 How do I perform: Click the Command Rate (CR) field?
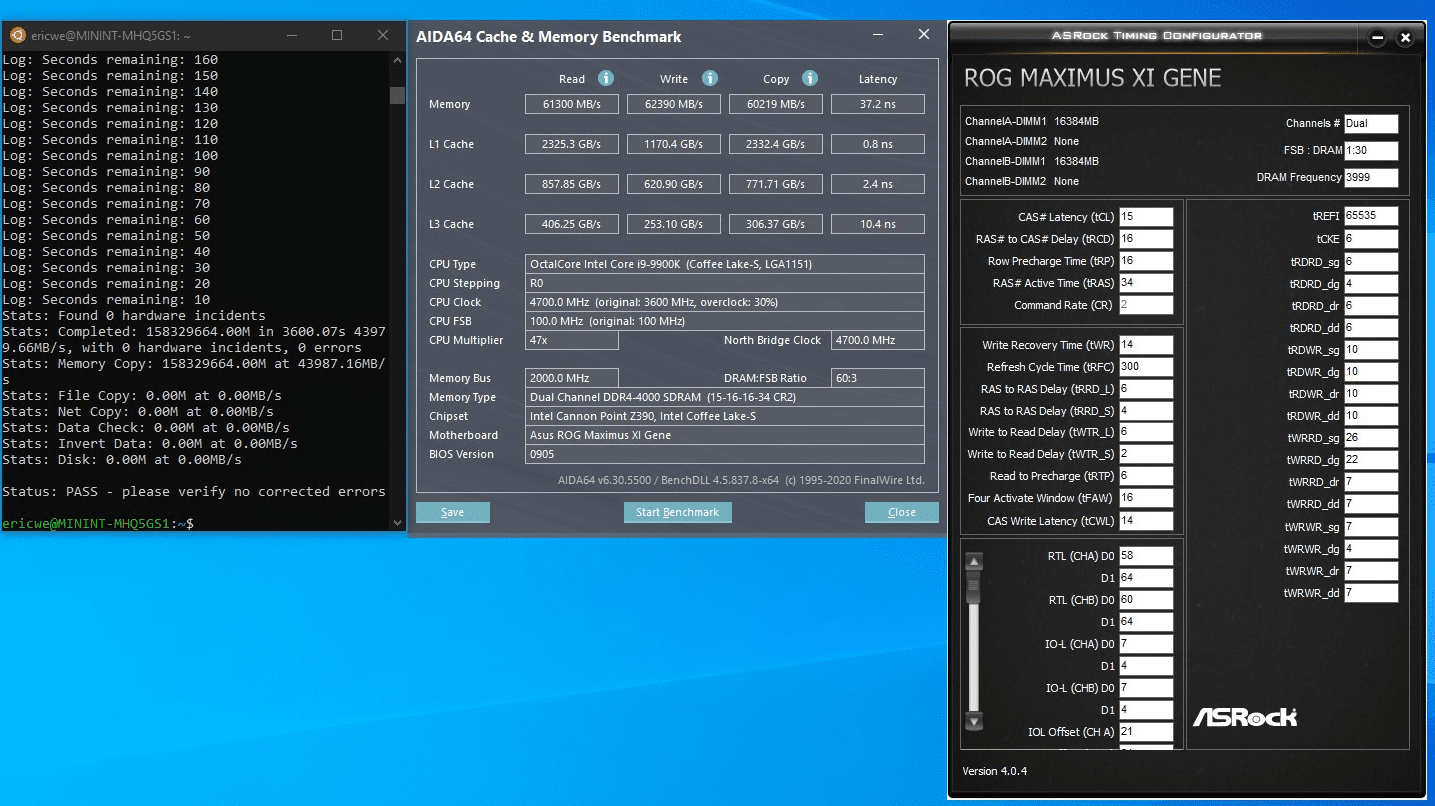[1146, 305]
